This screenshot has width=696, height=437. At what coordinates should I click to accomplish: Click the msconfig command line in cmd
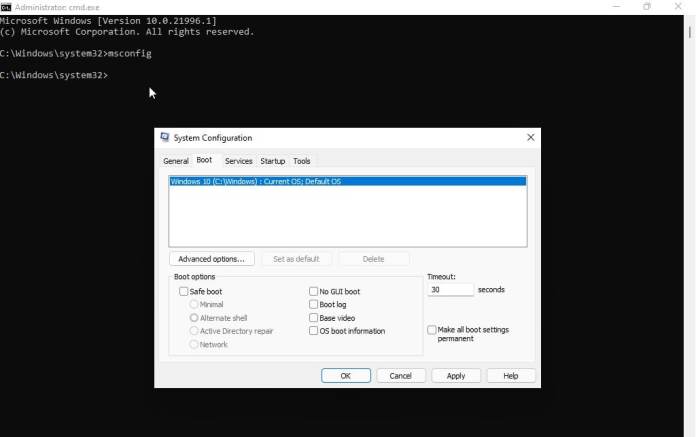(76, 54)
